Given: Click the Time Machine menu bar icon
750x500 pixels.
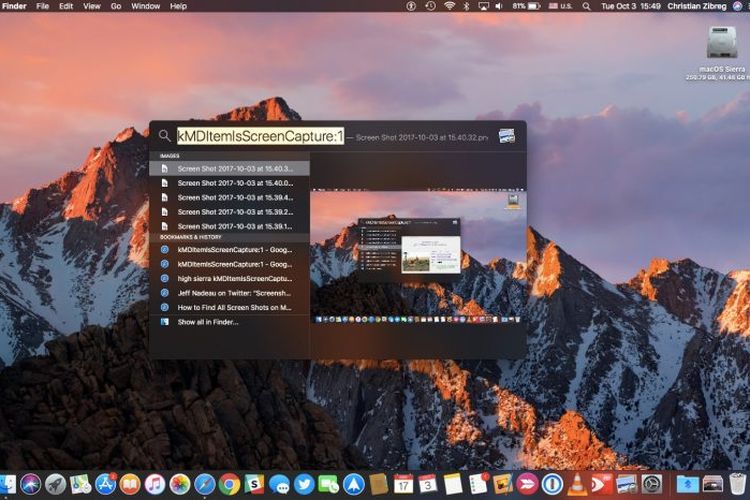Looking at the screenshot, I should click(430, 6).
